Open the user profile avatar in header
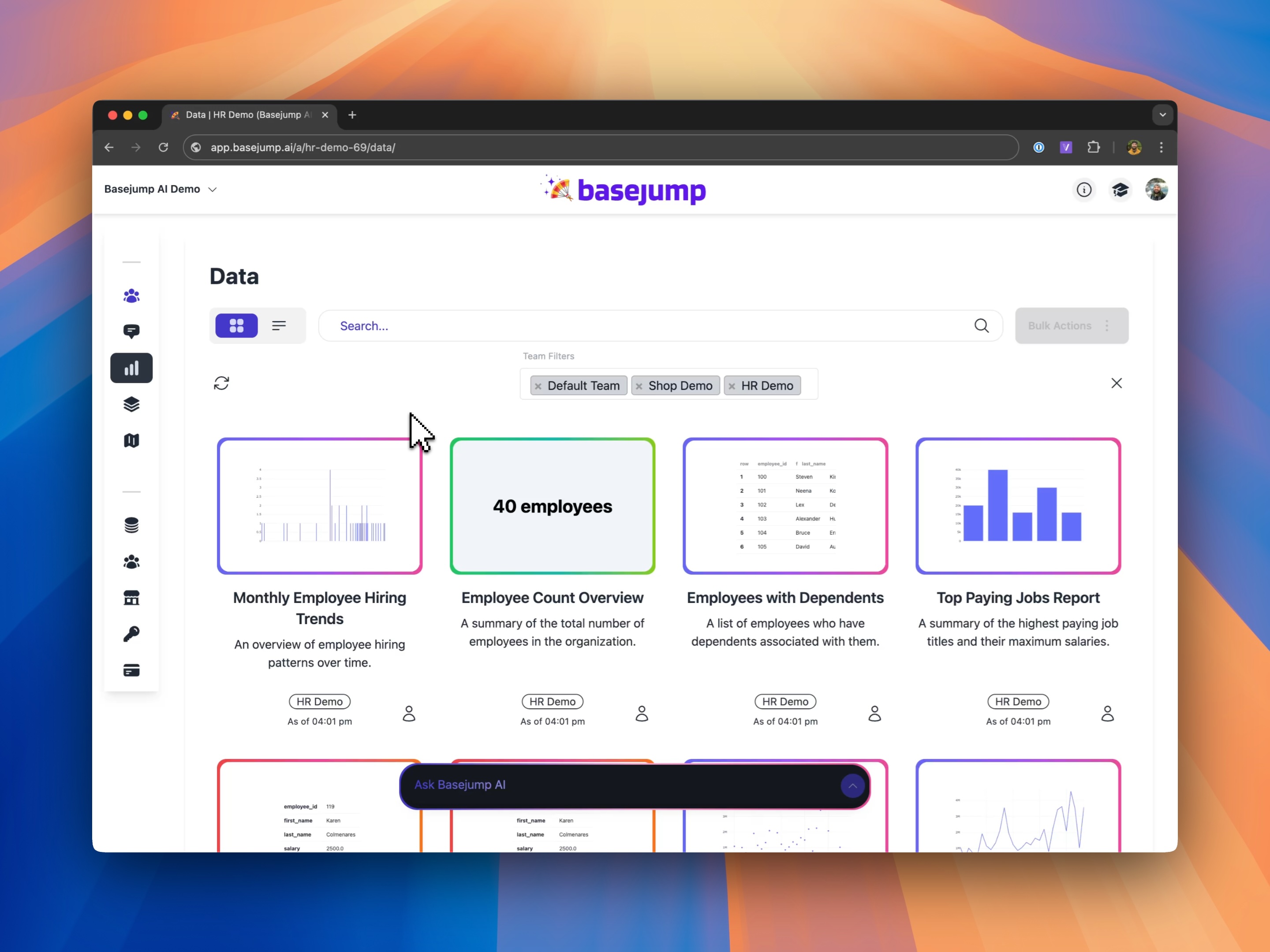 [1156, 190]
